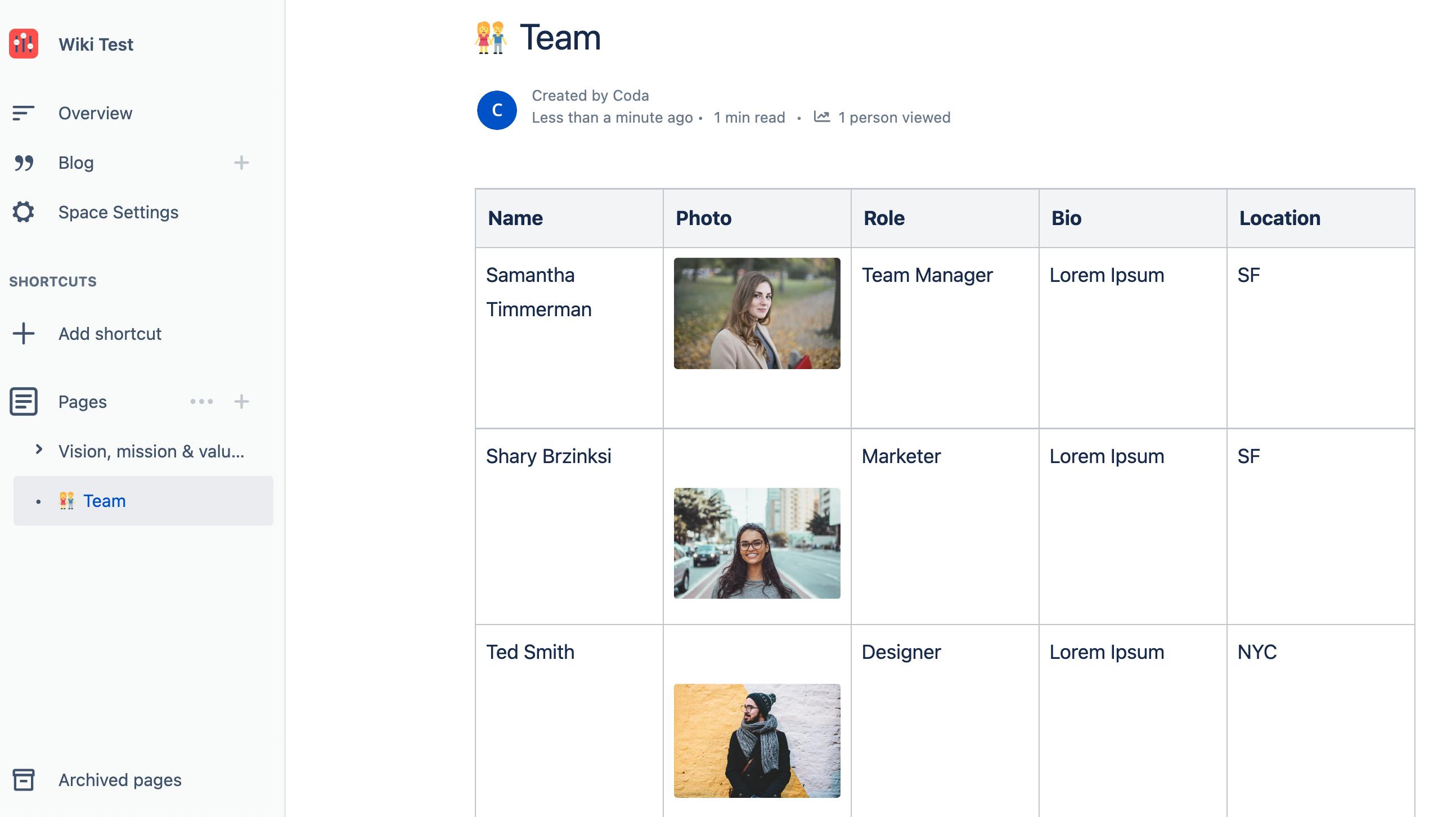Click Lorem Ipsum bio in Samantha's row
Image resolution: width=1456 pixels, height=817 pixels.
[x=1133, y=338]
